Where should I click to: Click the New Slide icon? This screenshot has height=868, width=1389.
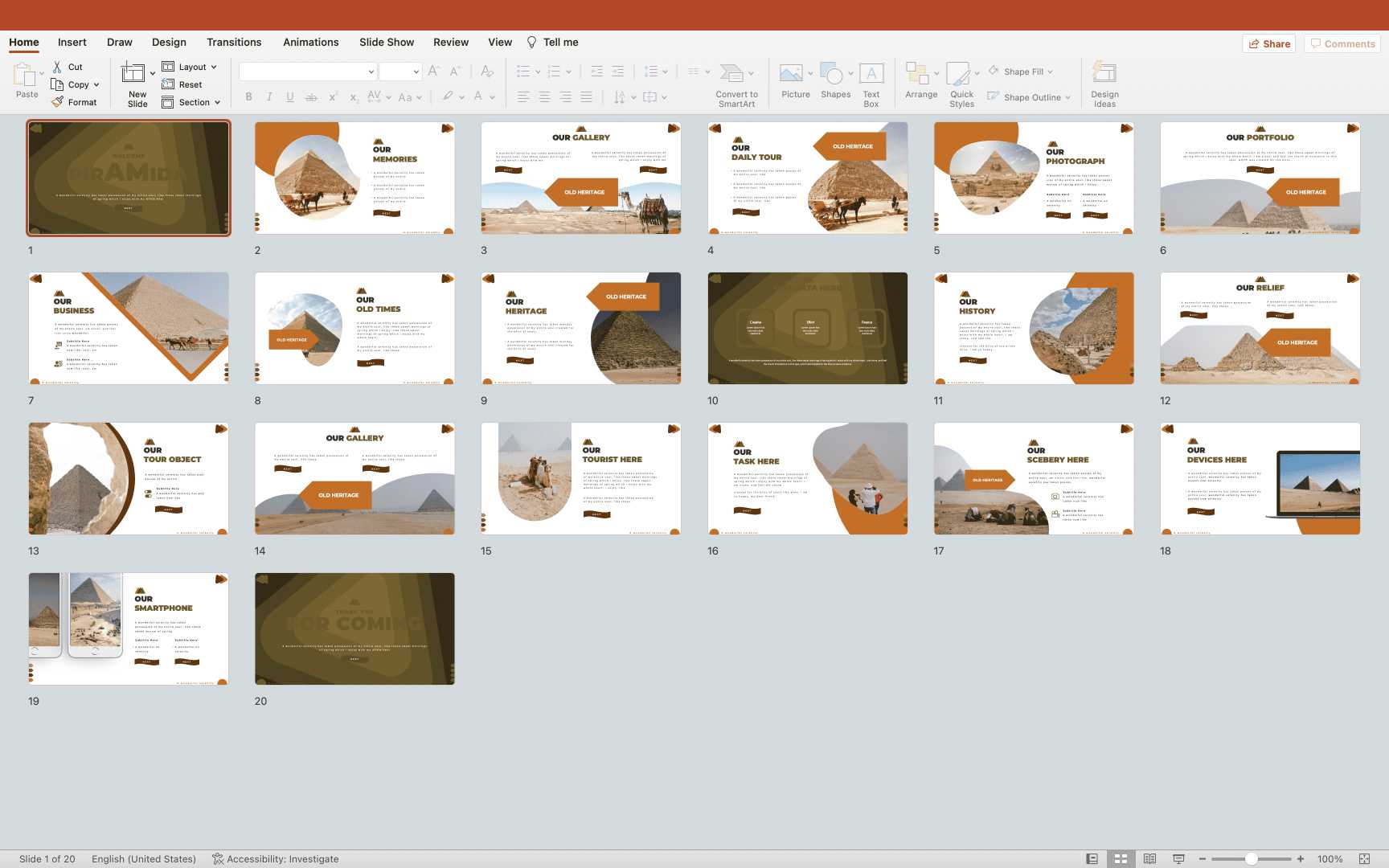click(133, 75)
